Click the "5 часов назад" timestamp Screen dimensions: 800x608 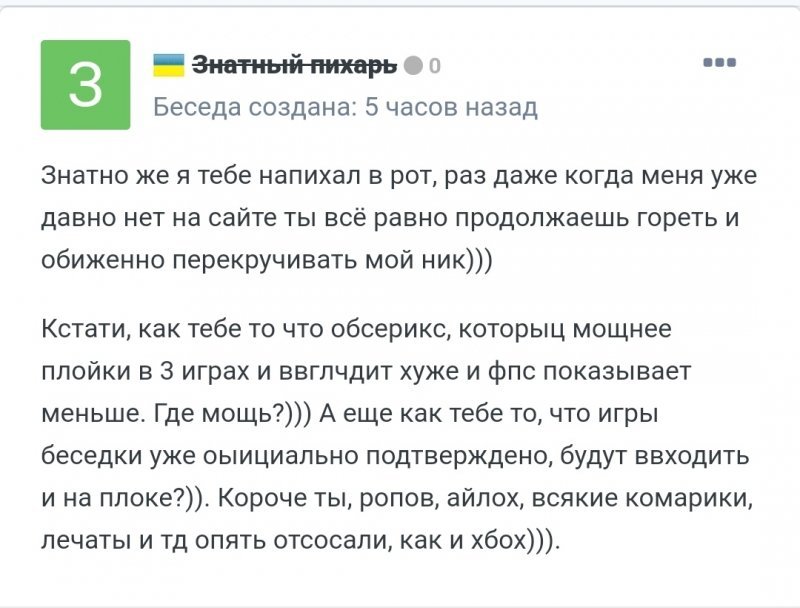(x=451, y=107)
